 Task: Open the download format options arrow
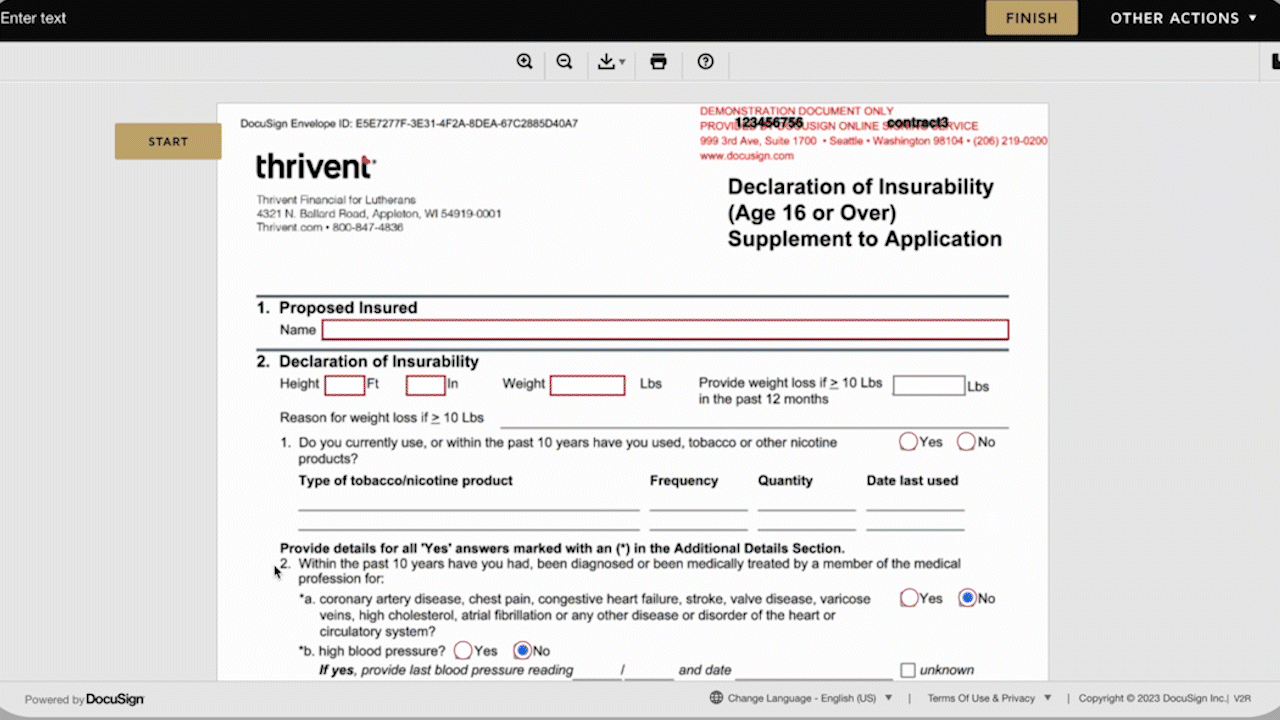click(x=621, y=61)
